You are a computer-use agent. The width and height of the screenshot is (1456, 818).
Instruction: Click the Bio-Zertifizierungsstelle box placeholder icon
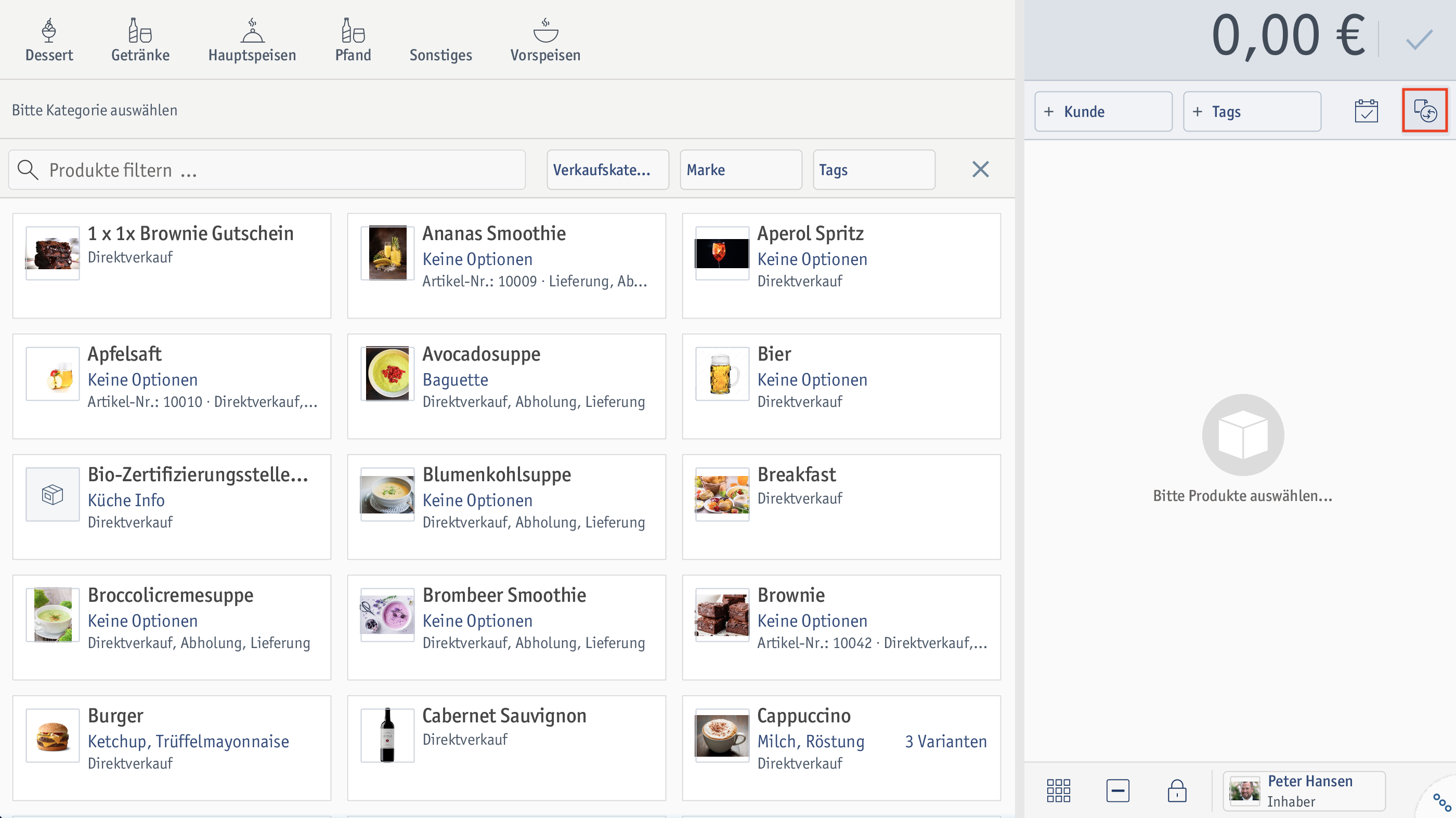point(53,494)
